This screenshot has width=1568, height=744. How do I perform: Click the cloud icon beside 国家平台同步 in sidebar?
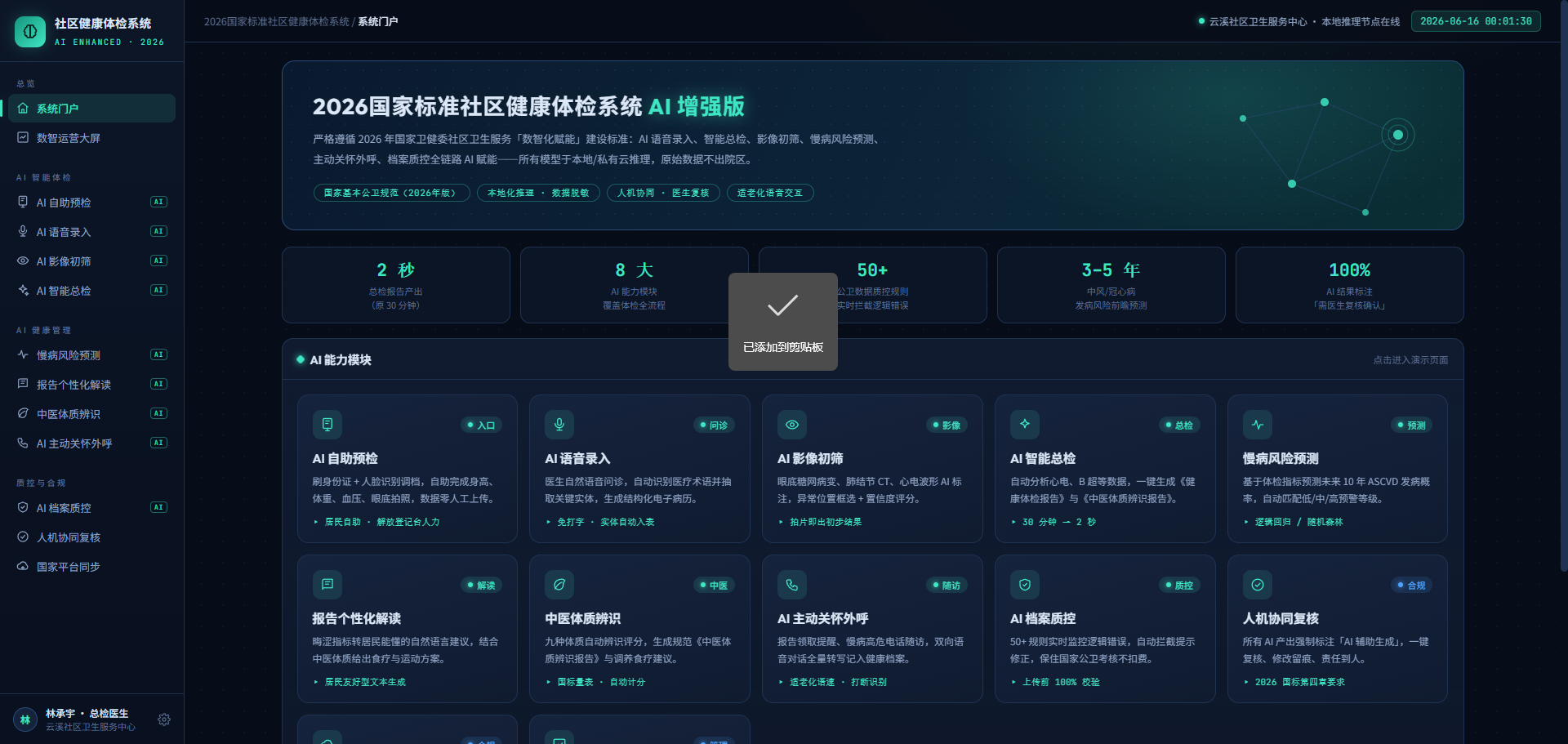tap(23, 566)
